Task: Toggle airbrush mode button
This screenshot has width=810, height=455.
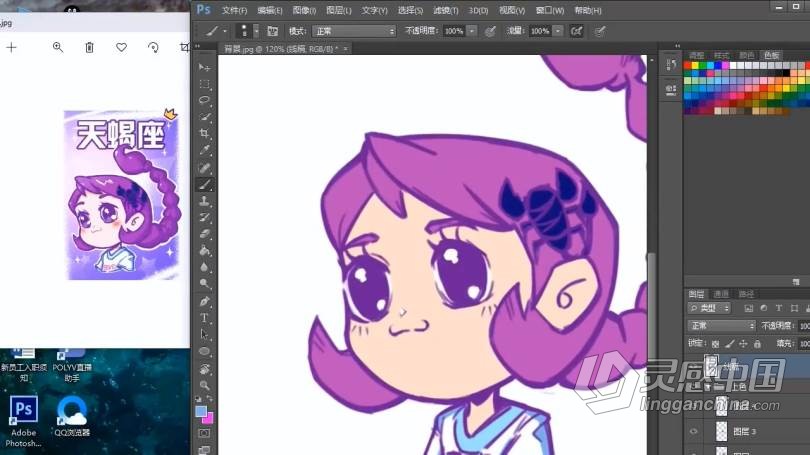Action: pyautogui.click(x=577, y=31)
